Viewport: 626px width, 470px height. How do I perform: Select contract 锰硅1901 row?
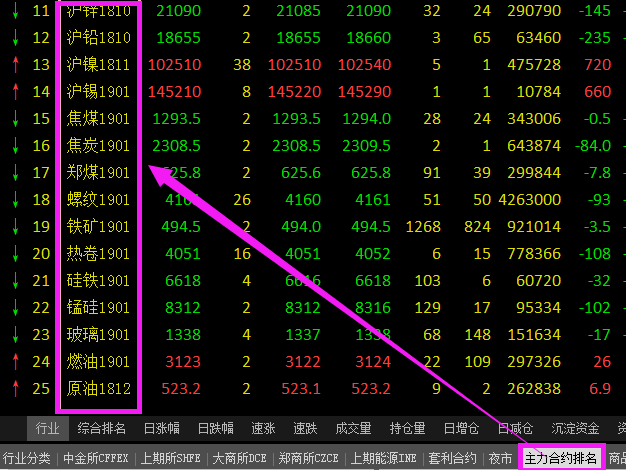pyautogui.click(x=99, y=307)
